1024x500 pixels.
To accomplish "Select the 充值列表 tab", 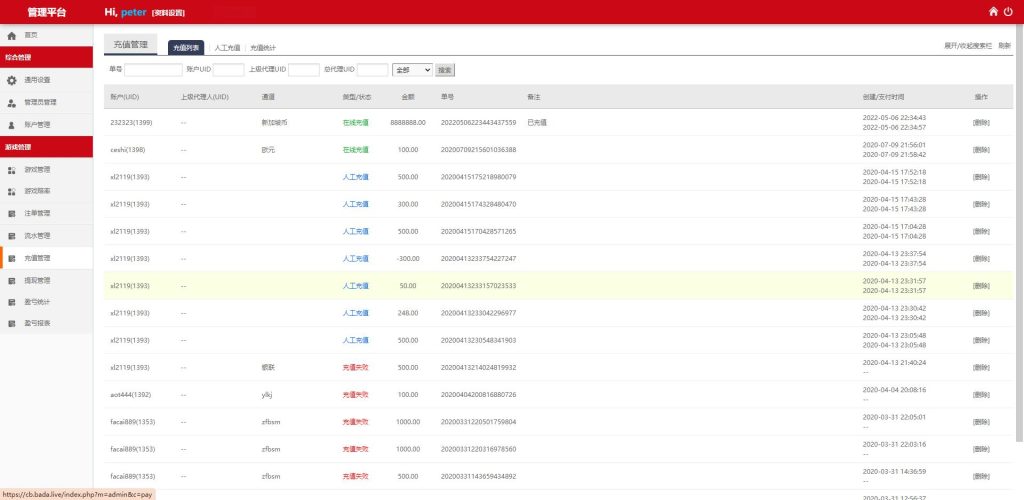I will pos(186,47).
